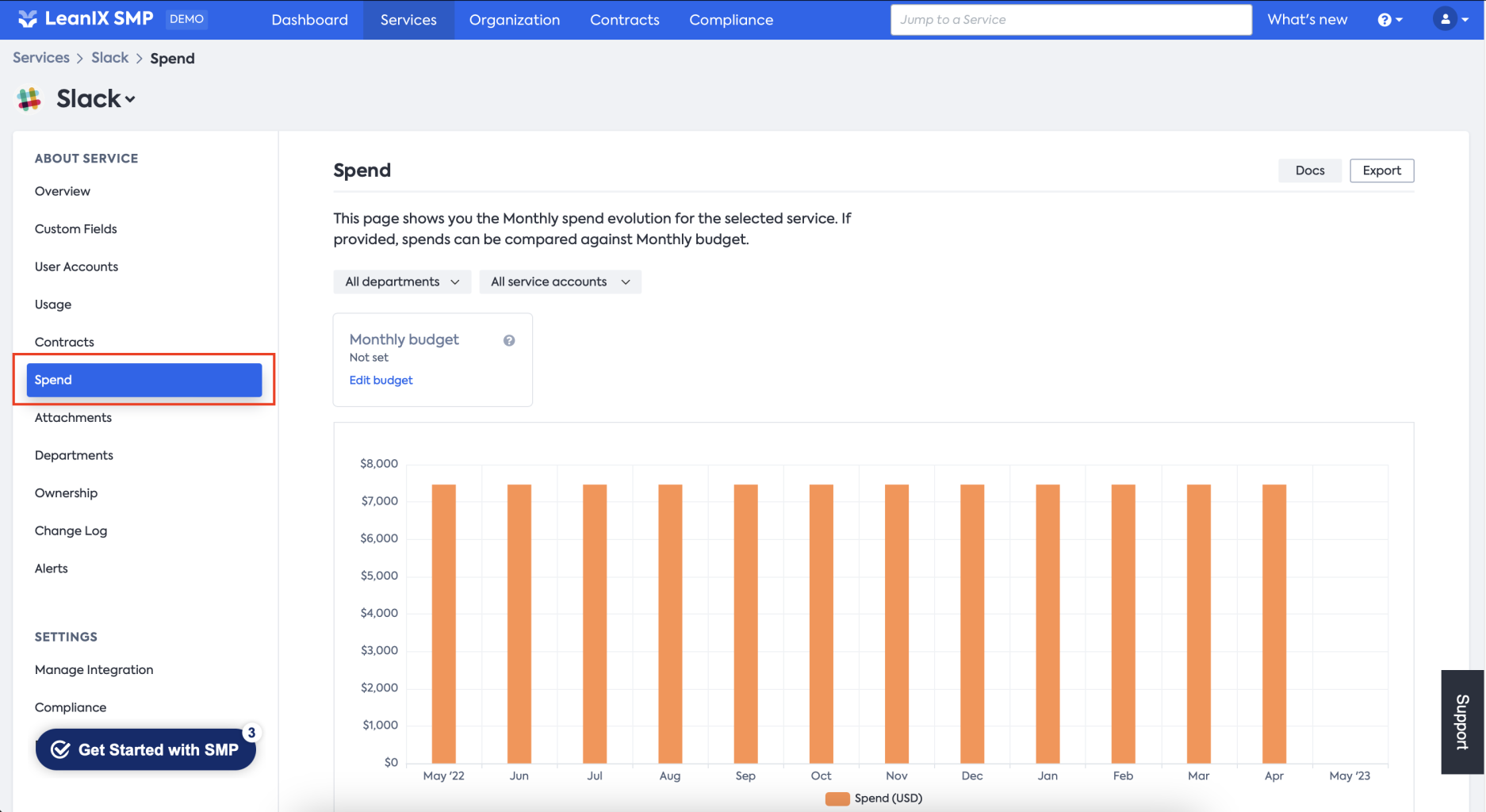The height and width of the screenshot is (812, 1486).
Task: Open the All departments filter dropdown
Action: (x=402, y=282)
